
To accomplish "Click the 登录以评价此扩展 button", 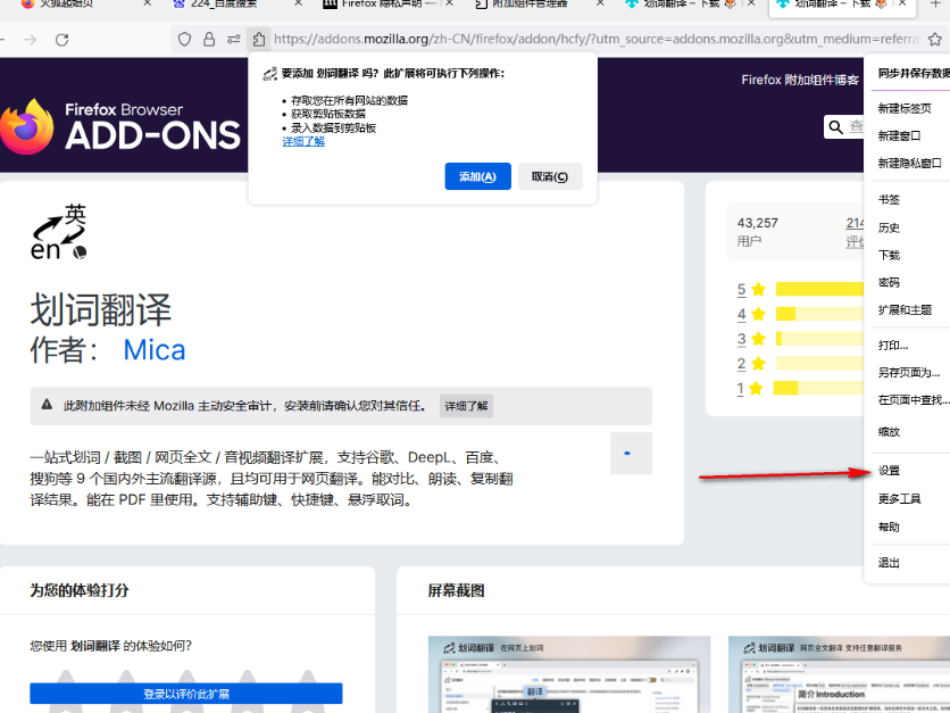I will click(x=186, y=694).
